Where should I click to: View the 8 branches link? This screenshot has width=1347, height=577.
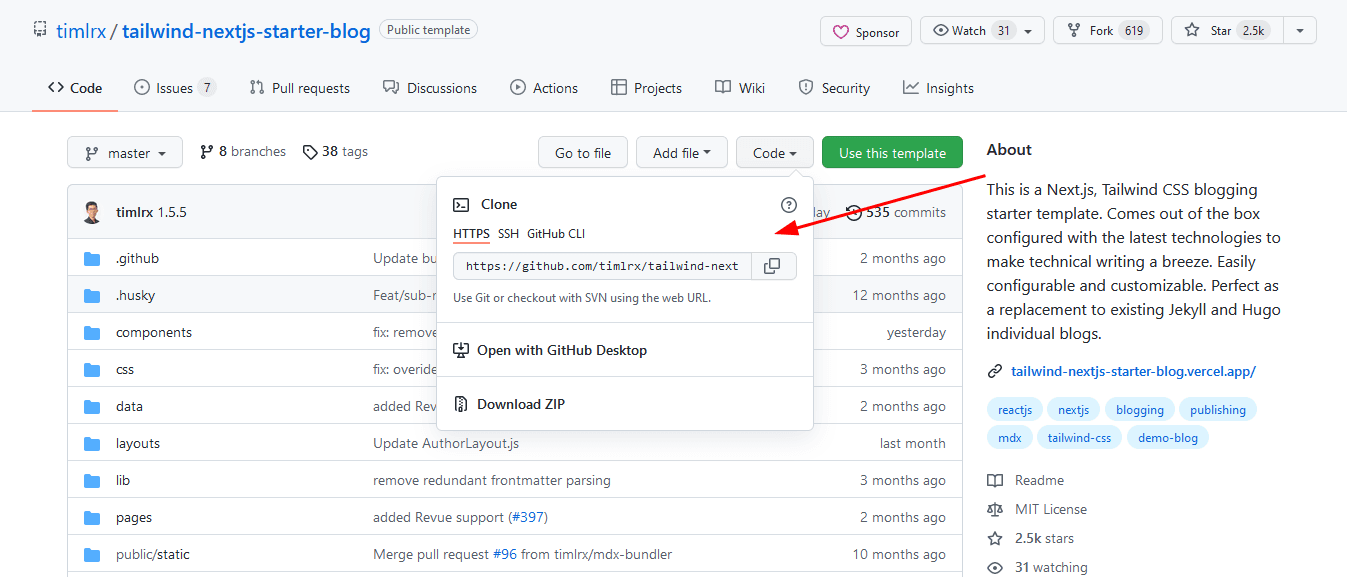tap(243, 152)
